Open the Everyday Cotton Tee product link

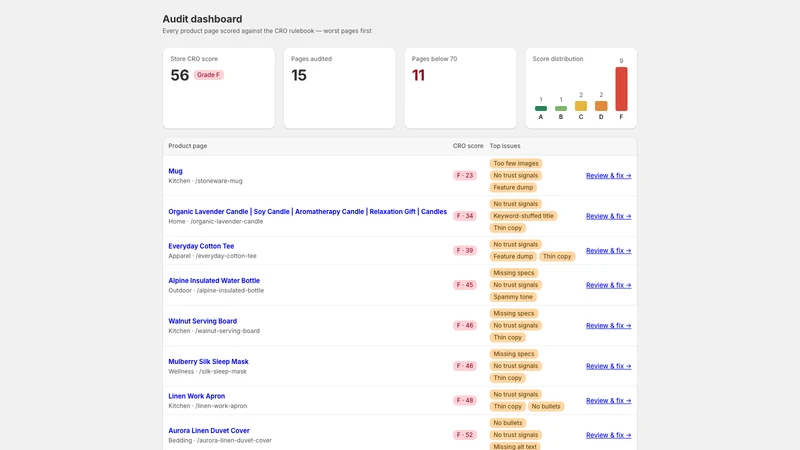[201, 246]
